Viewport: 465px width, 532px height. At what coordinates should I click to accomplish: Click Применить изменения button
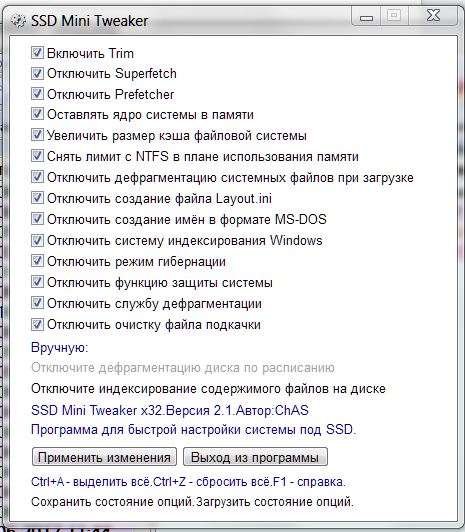pyautogui.click(x=104, y=457)
